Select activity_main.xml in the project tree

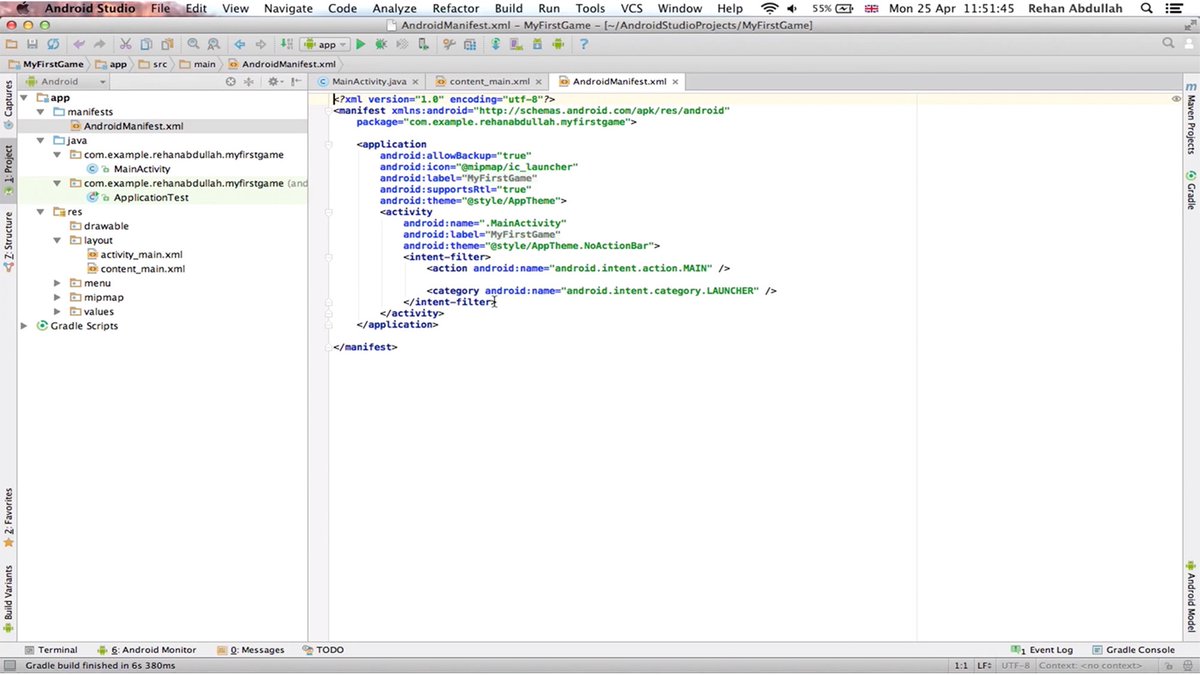click(x=141, y=255)
